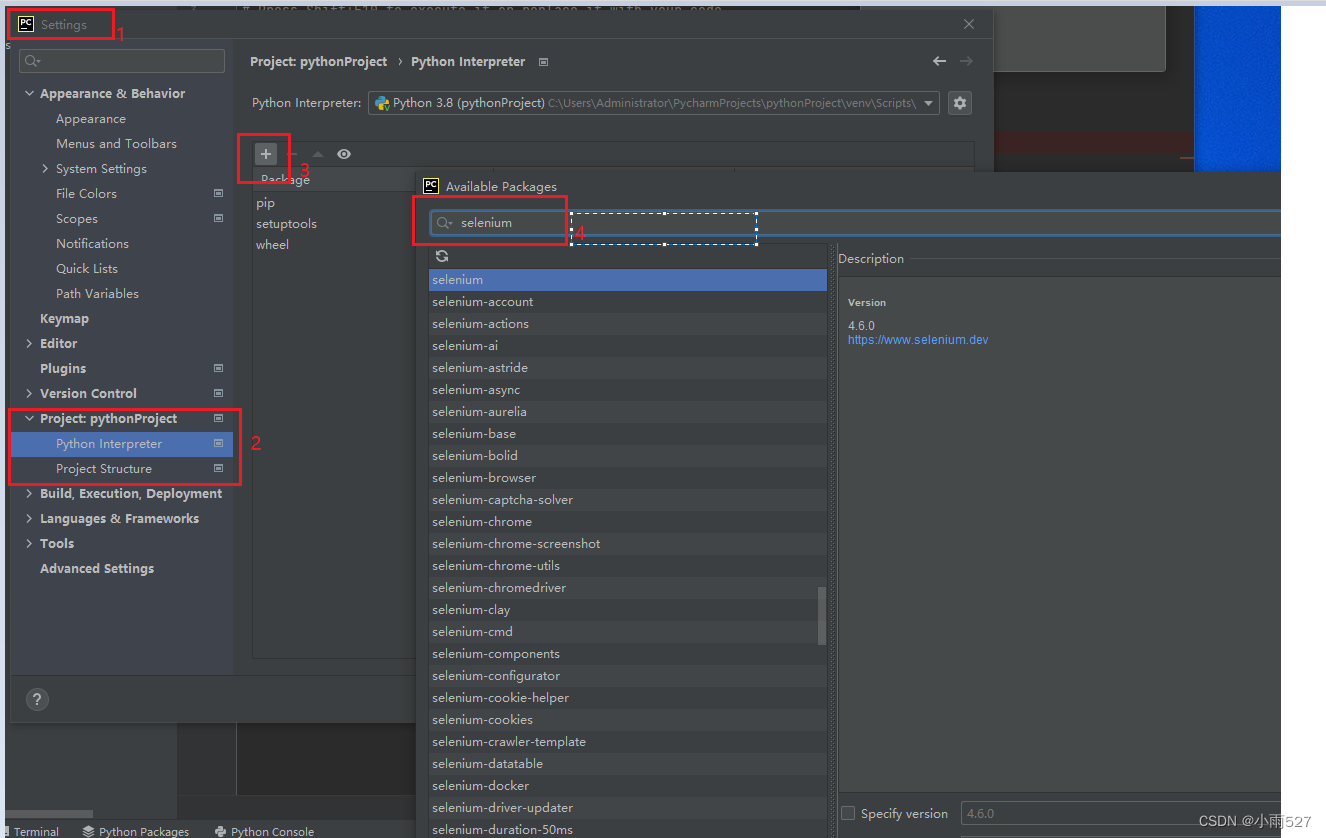Click the add package plus button
This screenshot has height=838, width=1326.
(266, 154)
